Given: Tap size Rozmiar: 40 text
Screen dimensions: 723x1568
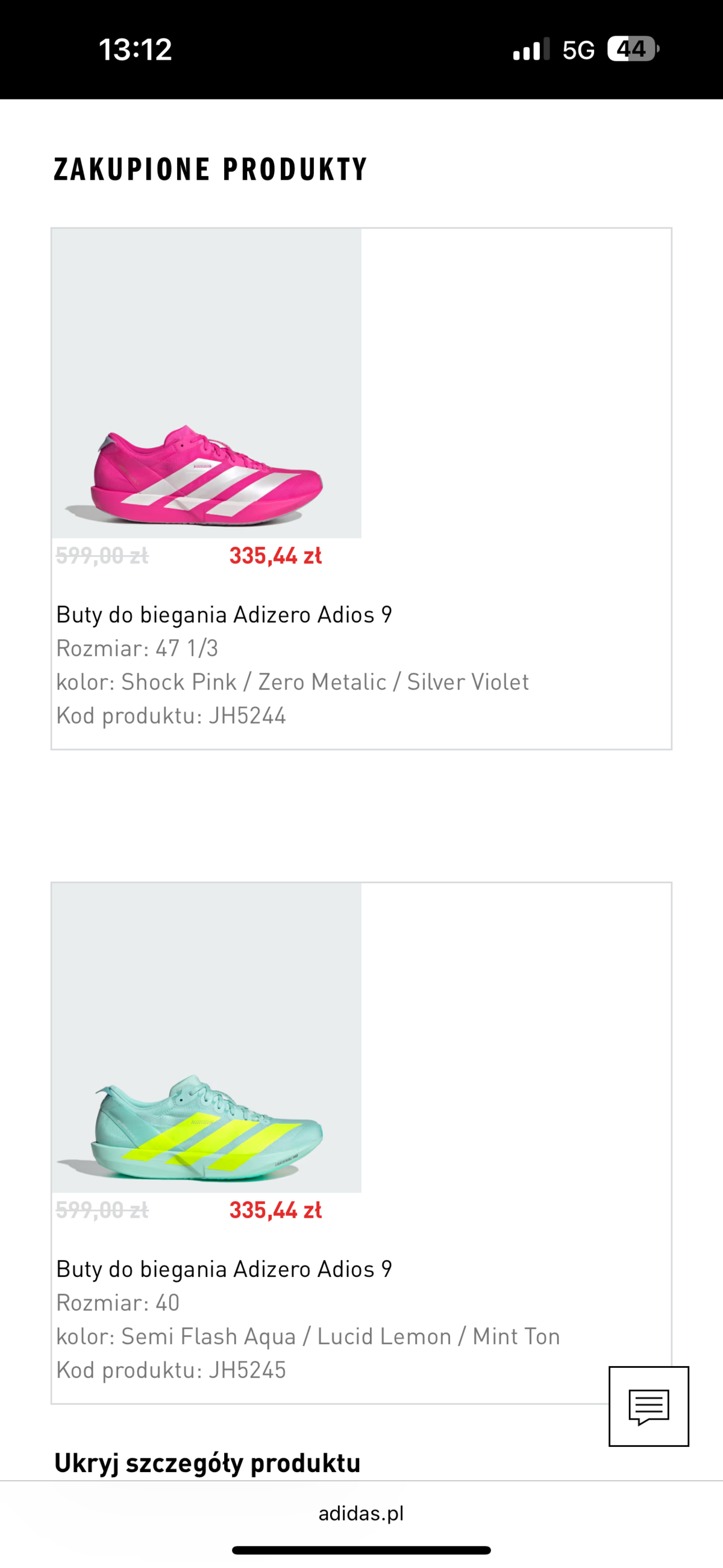Looking at the screenshot, I should point(117,1303).
